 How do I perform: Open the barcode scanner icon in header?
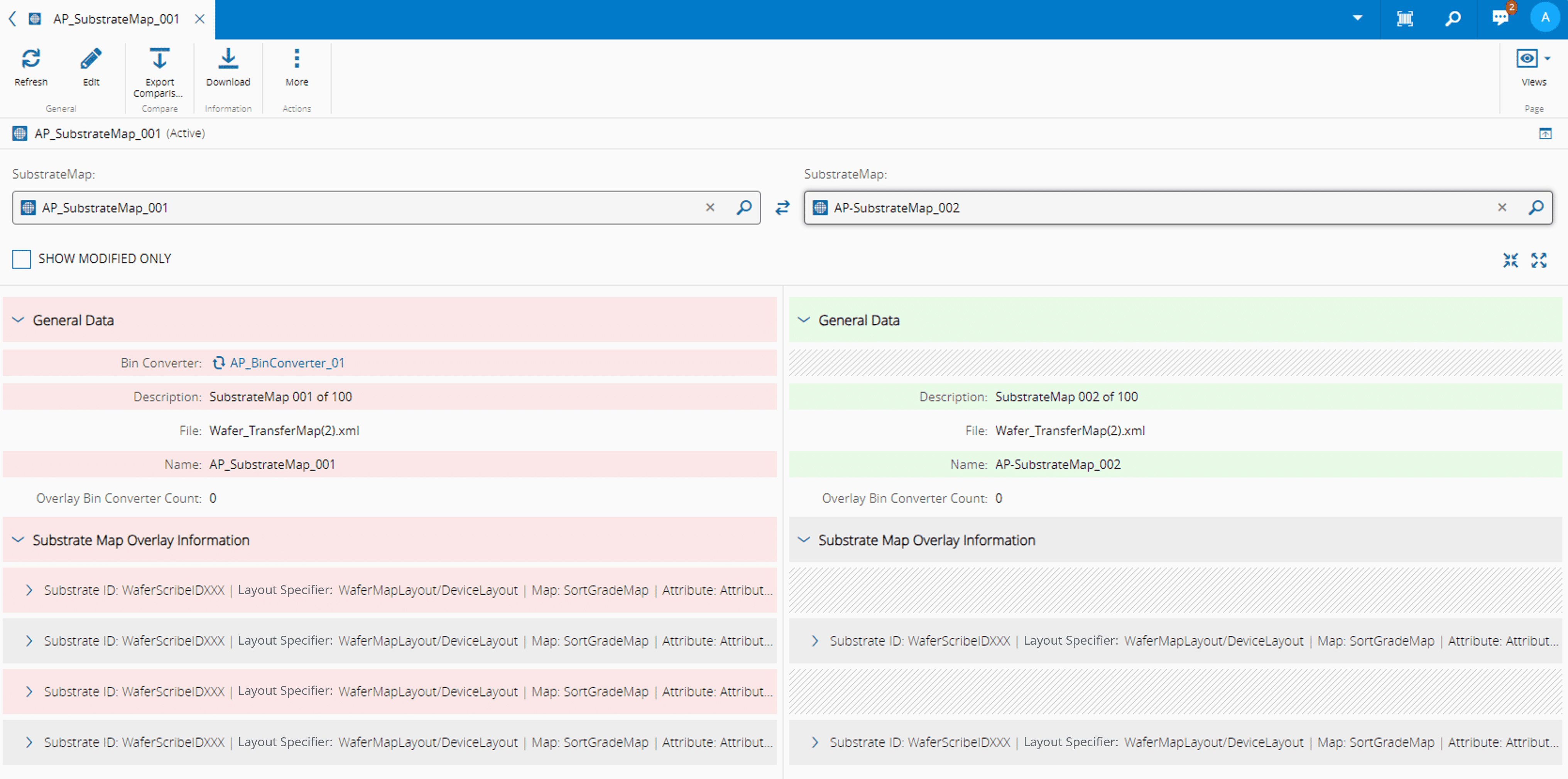click(1404, 19)
